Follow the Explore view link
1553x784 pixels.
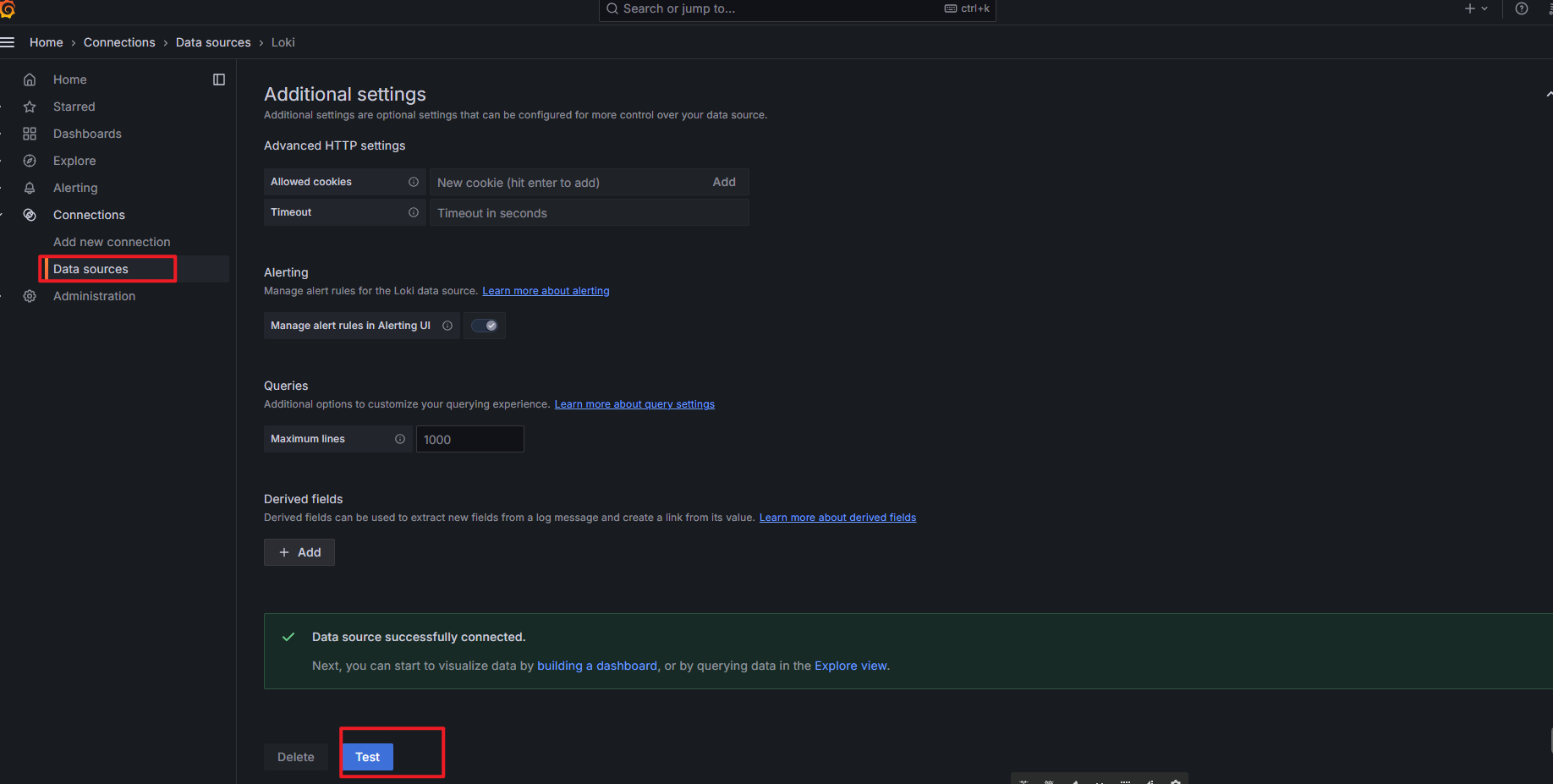(851, 666)
